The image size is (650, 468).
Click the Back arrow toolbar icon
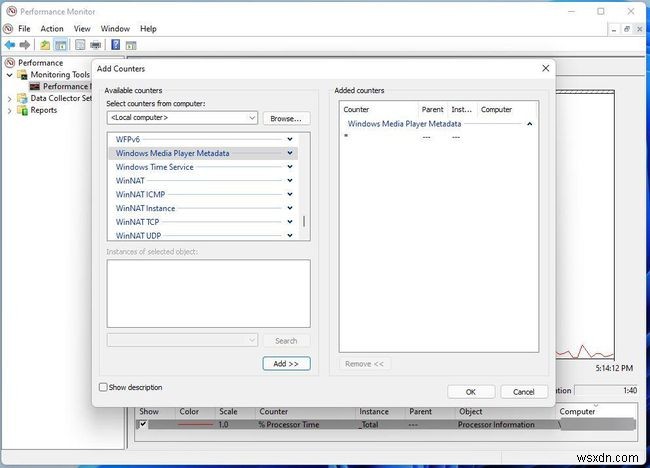[10, 45]
